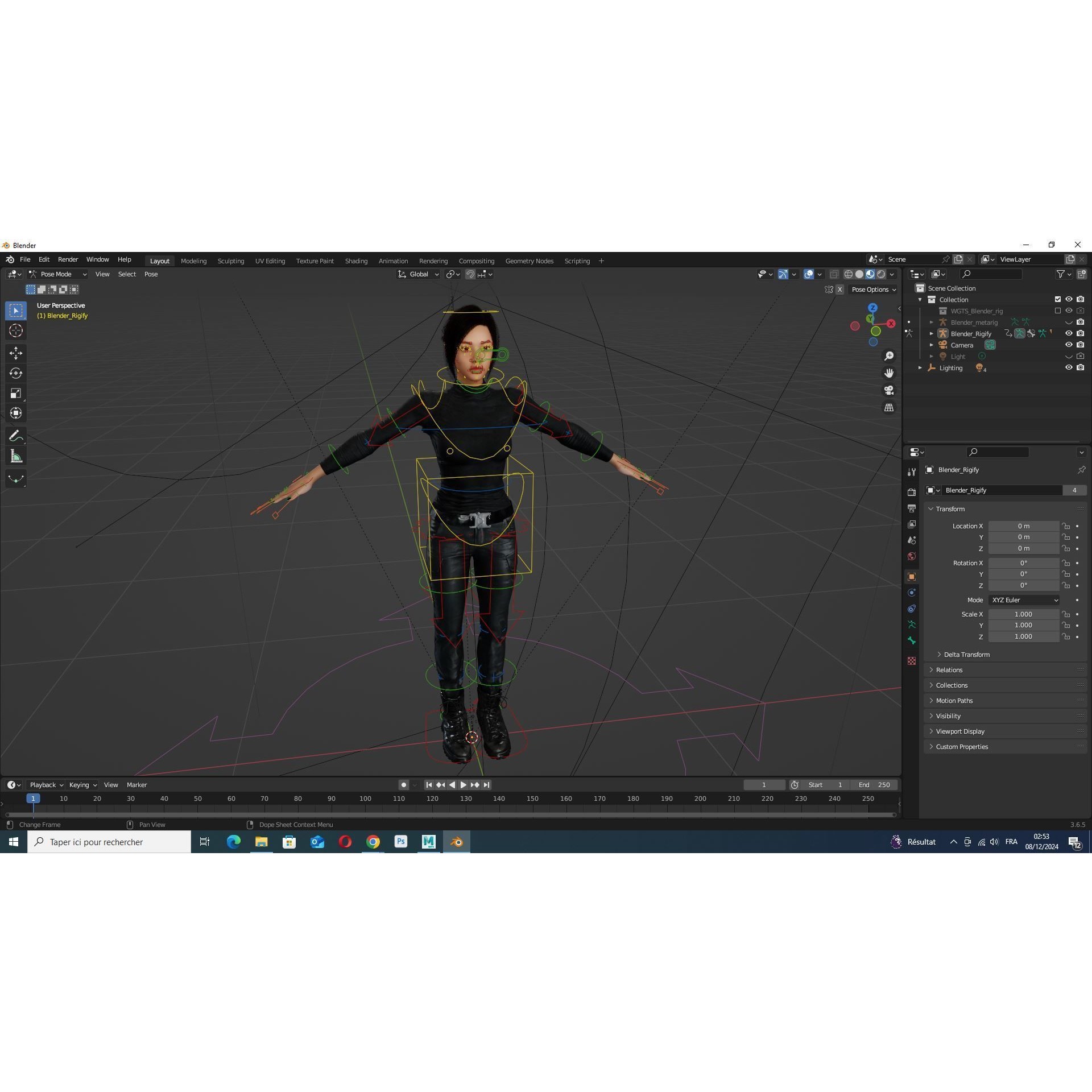
Task: Toggle the camera view icon in viewport
Action: 888,390
